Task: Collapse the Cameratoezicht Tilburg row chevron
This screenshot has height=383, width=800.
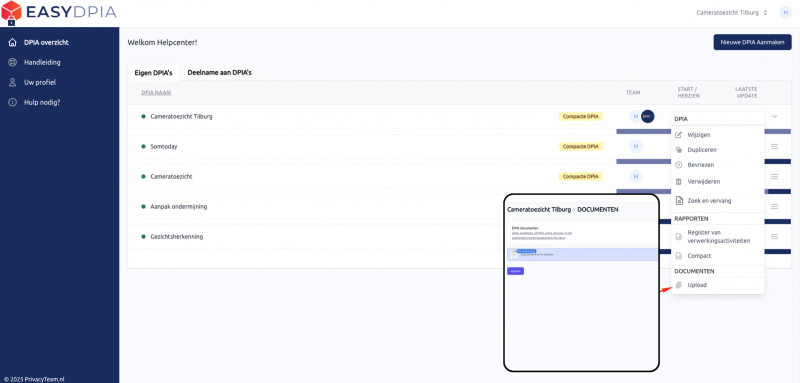Action: click(774, 116)
